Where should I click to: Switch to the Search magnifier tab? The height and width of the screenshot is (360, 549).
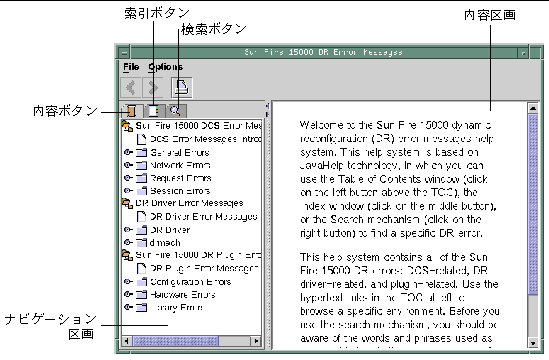175,111
